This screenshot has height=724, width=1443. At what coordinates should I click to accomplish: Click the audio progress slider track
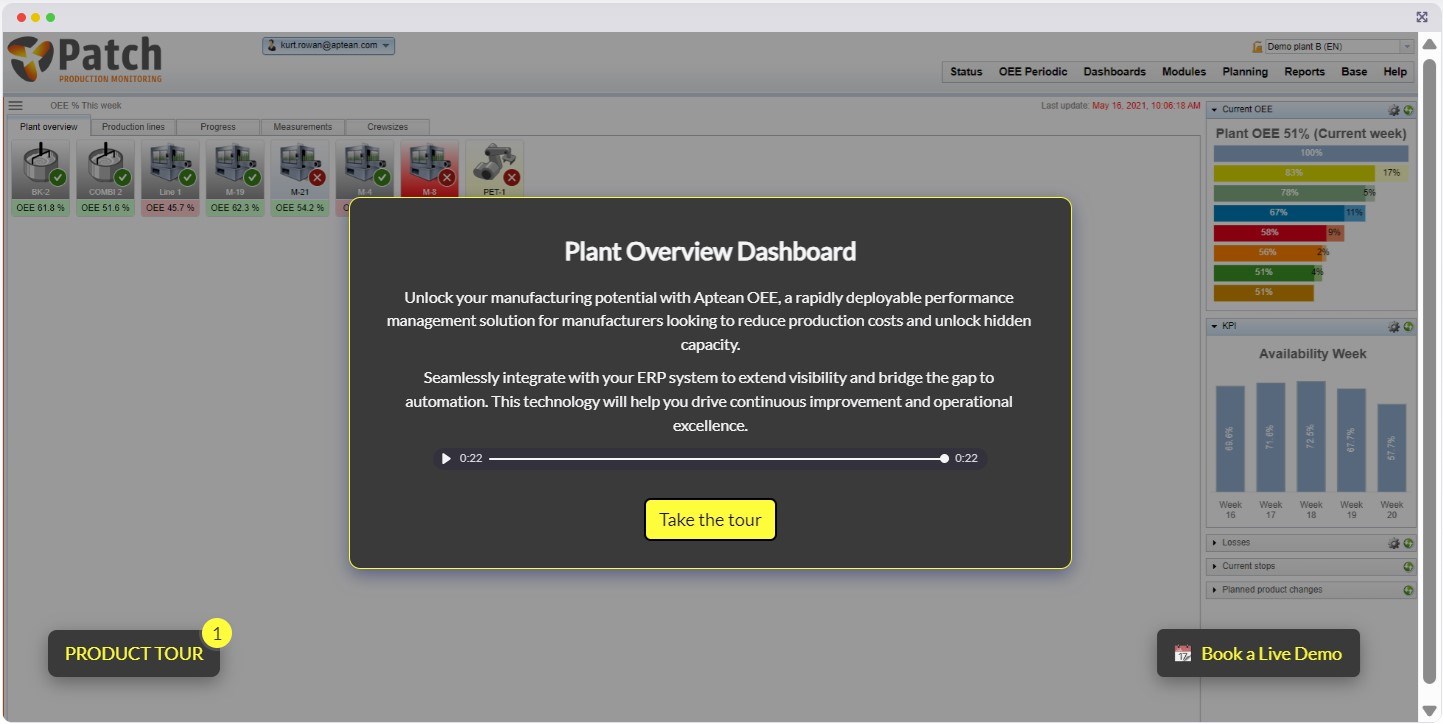(x=717, y=459)
